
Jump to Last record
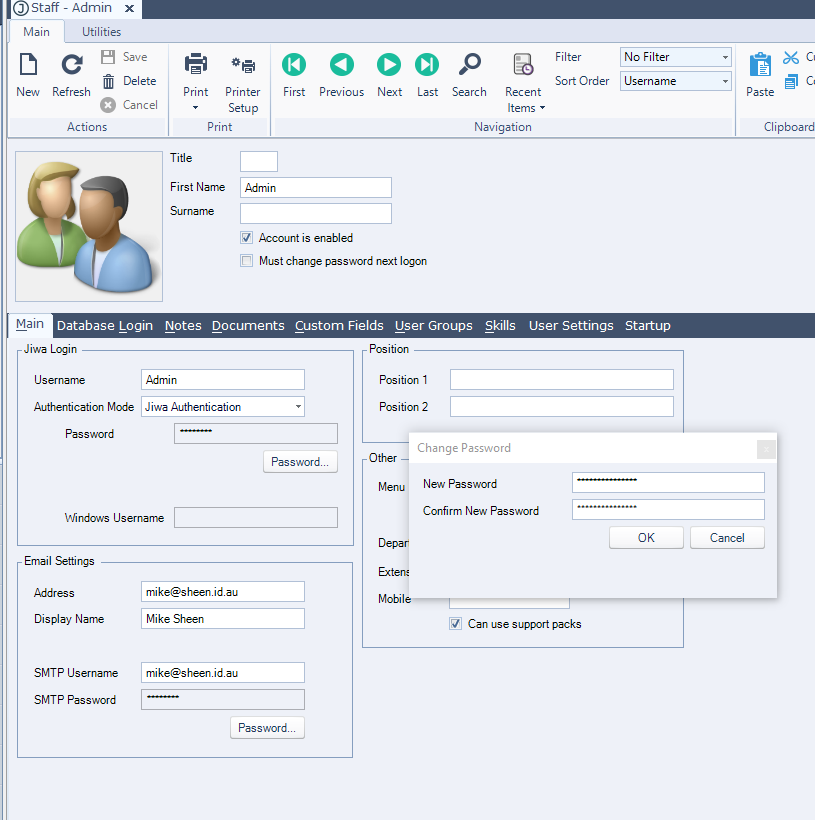click(427, 66)
